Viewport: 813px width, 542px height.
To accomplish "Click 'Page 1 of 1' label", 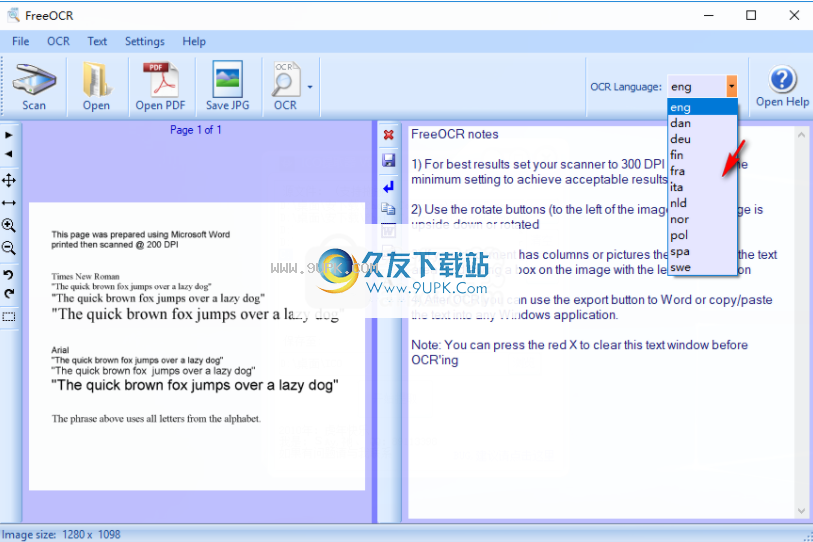I will [195, 130].
